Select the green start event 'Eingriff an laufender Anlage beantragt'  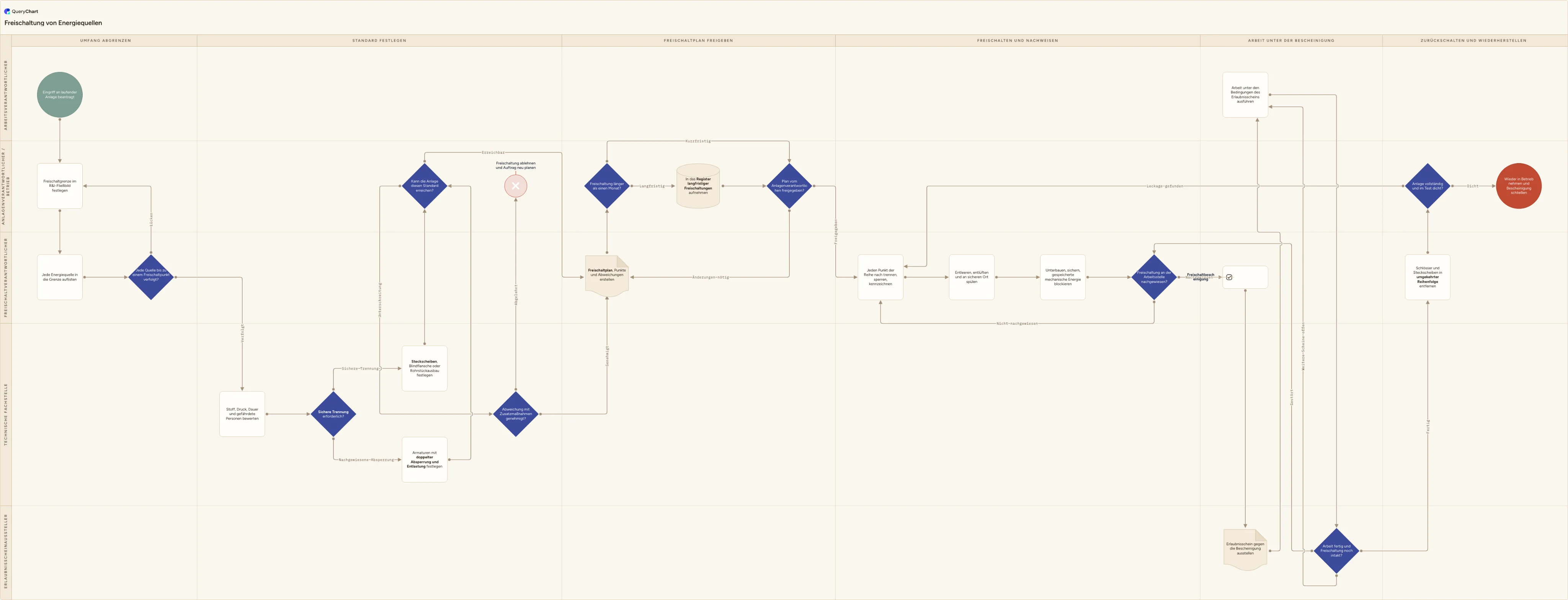click(60, 95)
